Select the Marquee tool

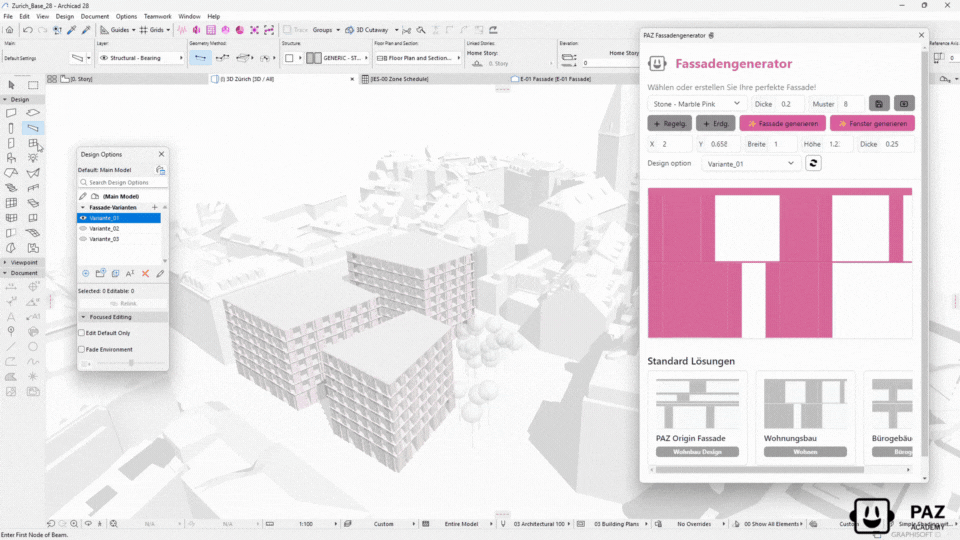33,85
